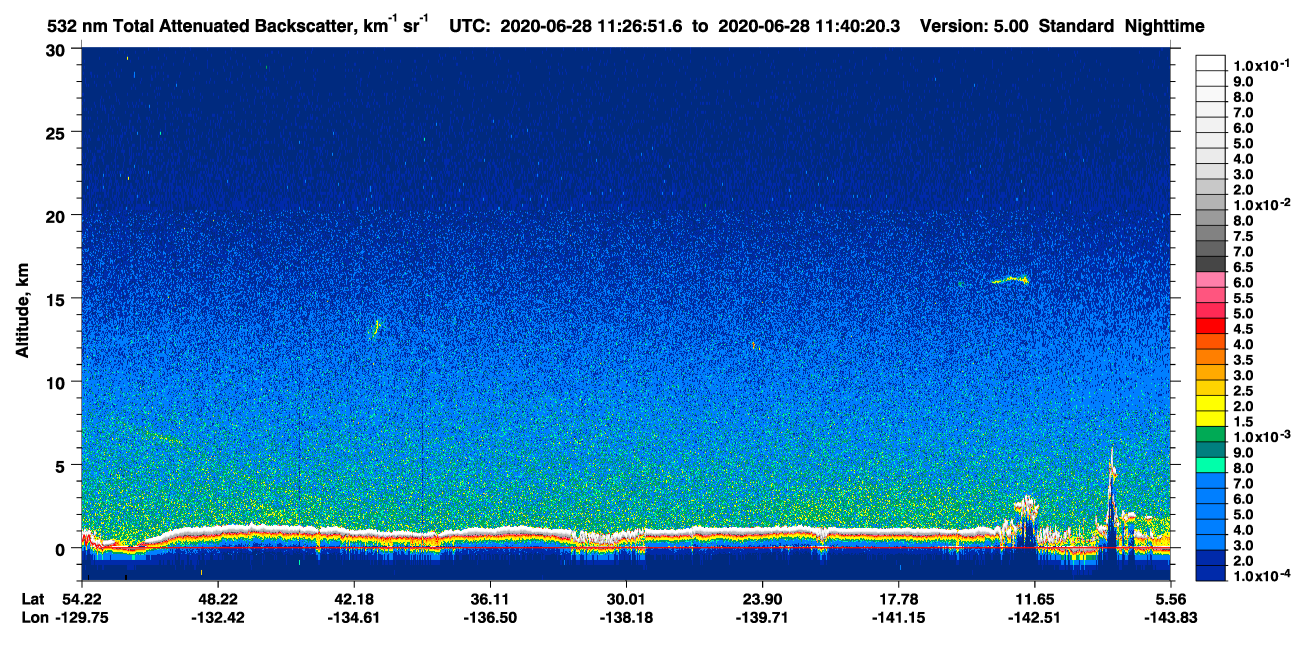Viewport: 1300px width, 667px height.
Task: Click the colorbar label '1.0x10-1'
Action: [x=1260, y=65]
